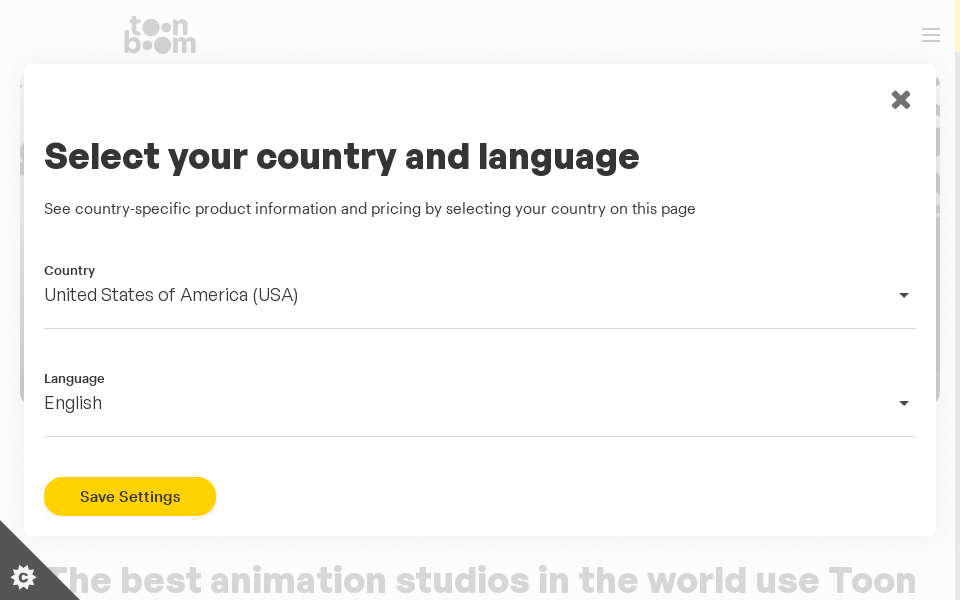Dismiss the country selection dialog
This screenshot has width=960, height=600.
pyautogui.click(x=900, y=99)
